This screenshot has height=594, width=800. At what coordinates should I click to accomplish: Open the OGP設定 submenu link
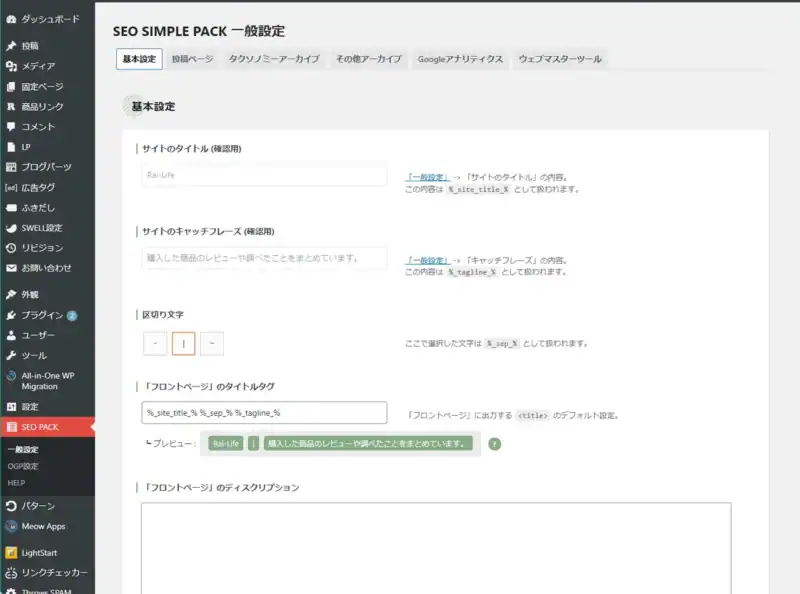(23, 466)
